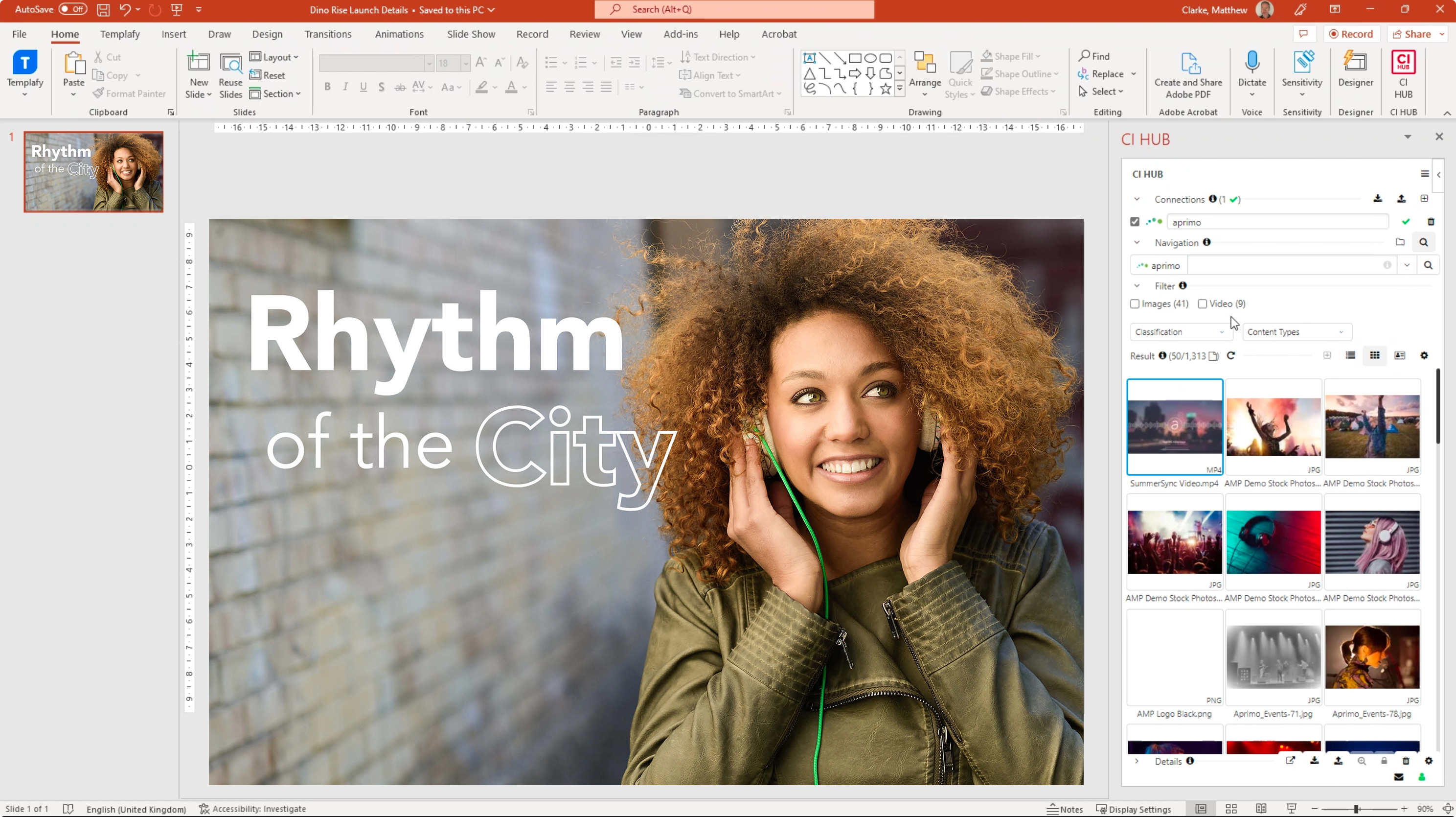Open the Transitions tab
This screenshot has height=817, width=1456.
328,34
